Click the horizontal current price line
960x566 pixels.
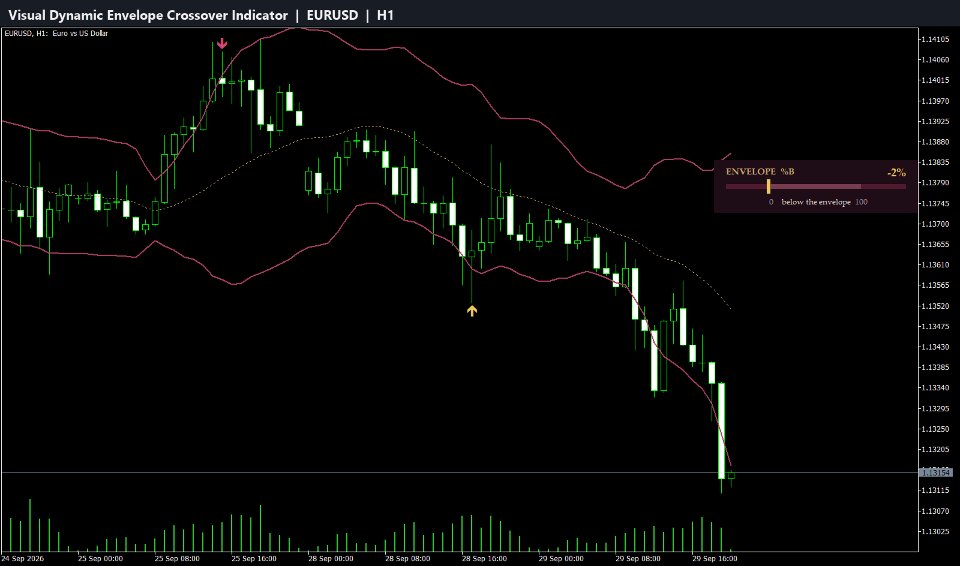click(x=459, y=472)
